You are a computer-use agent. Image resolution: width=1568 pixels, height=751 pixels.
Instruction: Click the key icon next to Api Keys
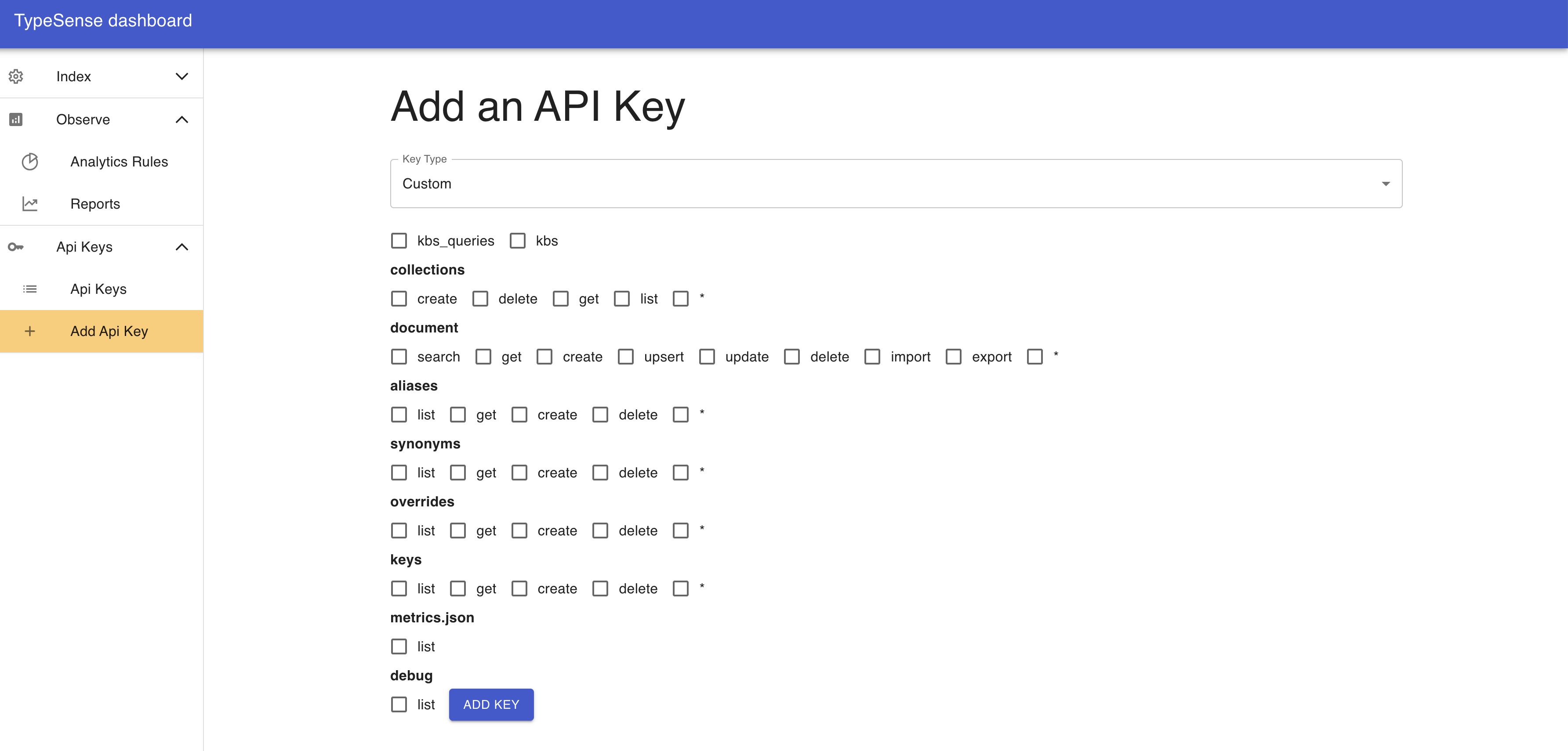pos(16,246)
